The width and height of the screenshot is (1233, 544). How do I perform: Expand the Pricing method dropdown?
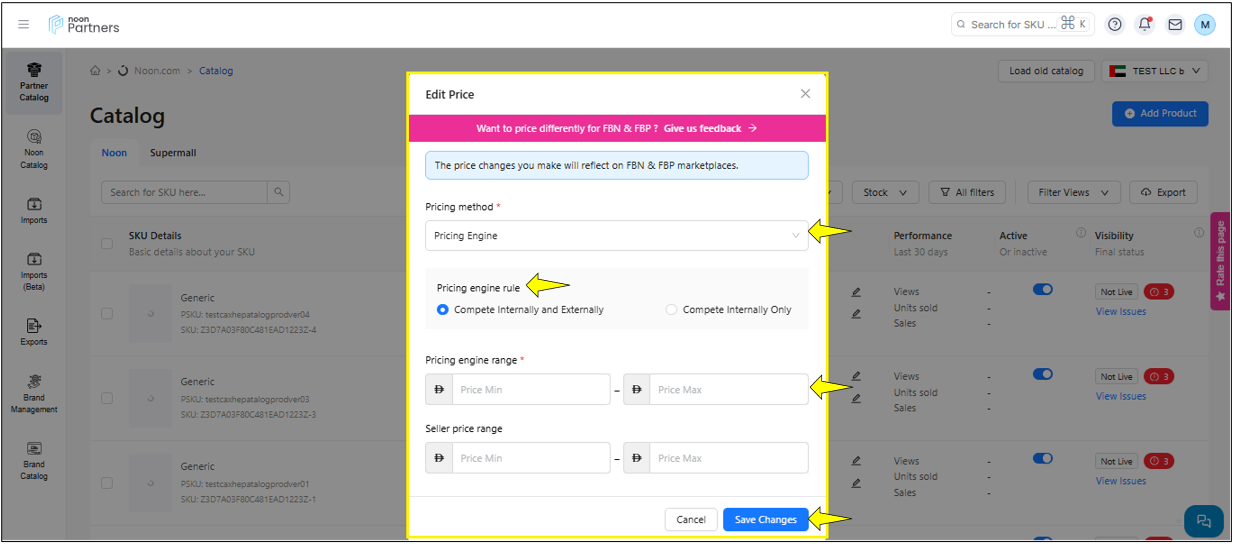(x=616, y=236)
